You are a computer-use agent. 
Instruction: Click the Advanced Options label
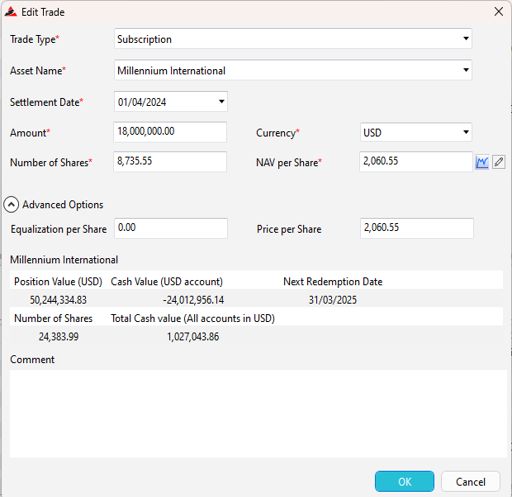[63, 205]
